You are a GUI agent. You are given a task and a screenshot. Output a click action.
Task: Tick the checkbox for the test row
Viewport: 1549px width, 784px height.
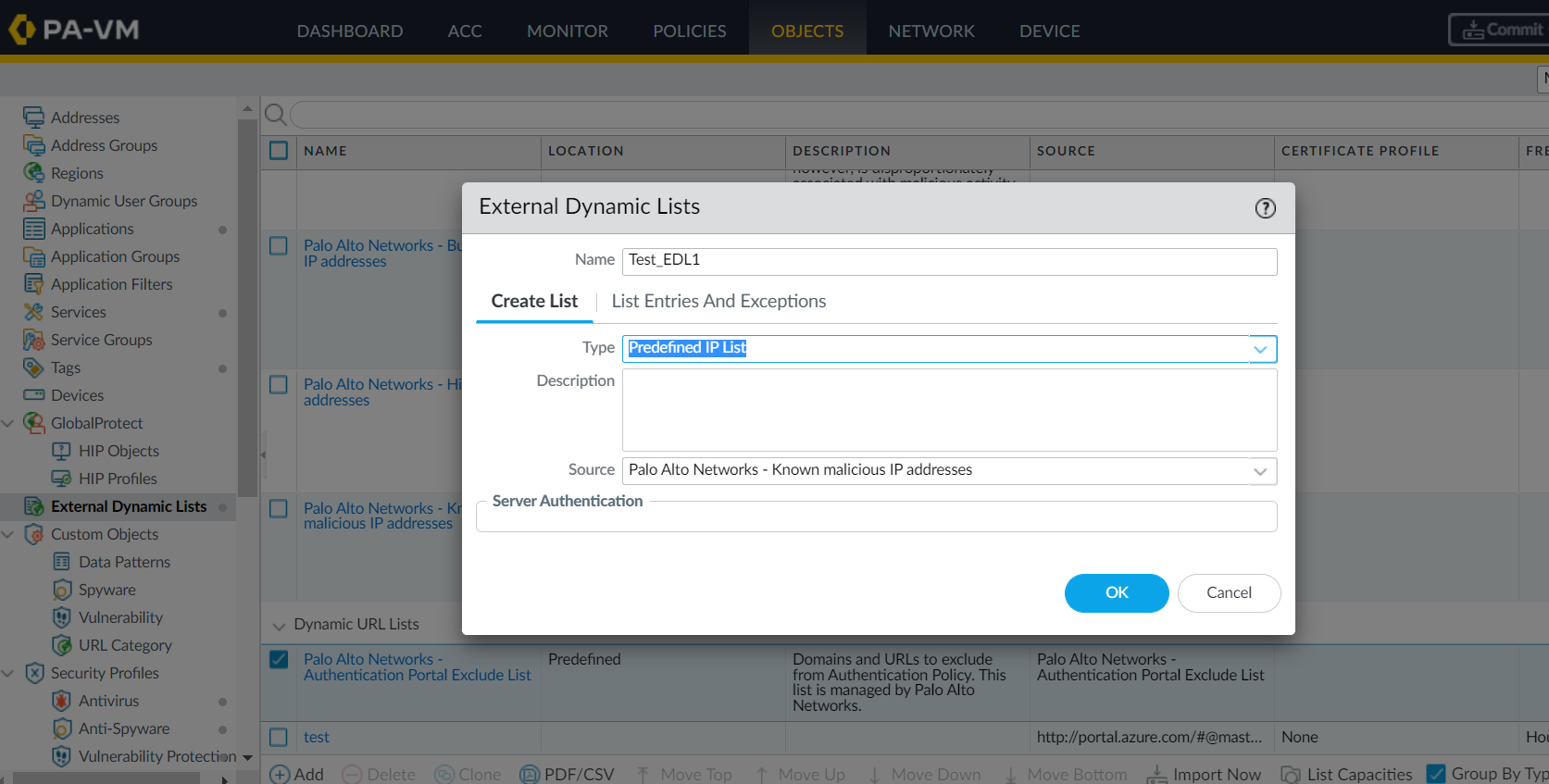[279, 738]
